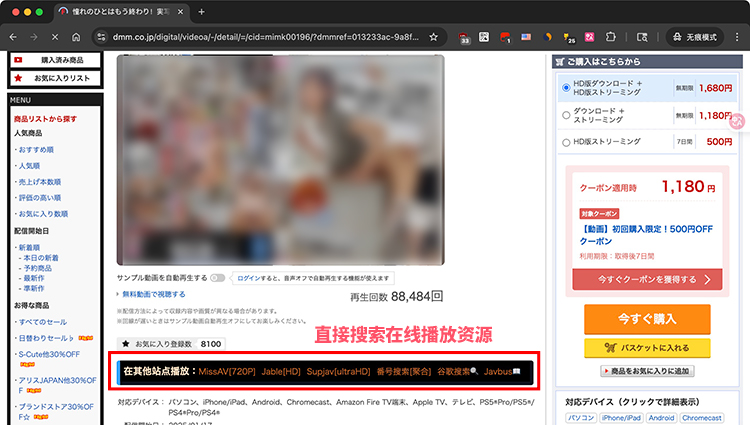Image resolution: width=750 pixels, height=425 pixels.
Task: Open Jable[HD] playback link
Action: tap(281, 371)
